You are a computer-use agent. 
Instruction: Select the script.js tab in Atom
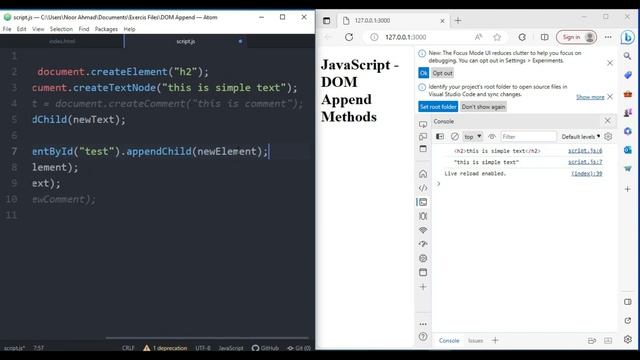point(186,41)
